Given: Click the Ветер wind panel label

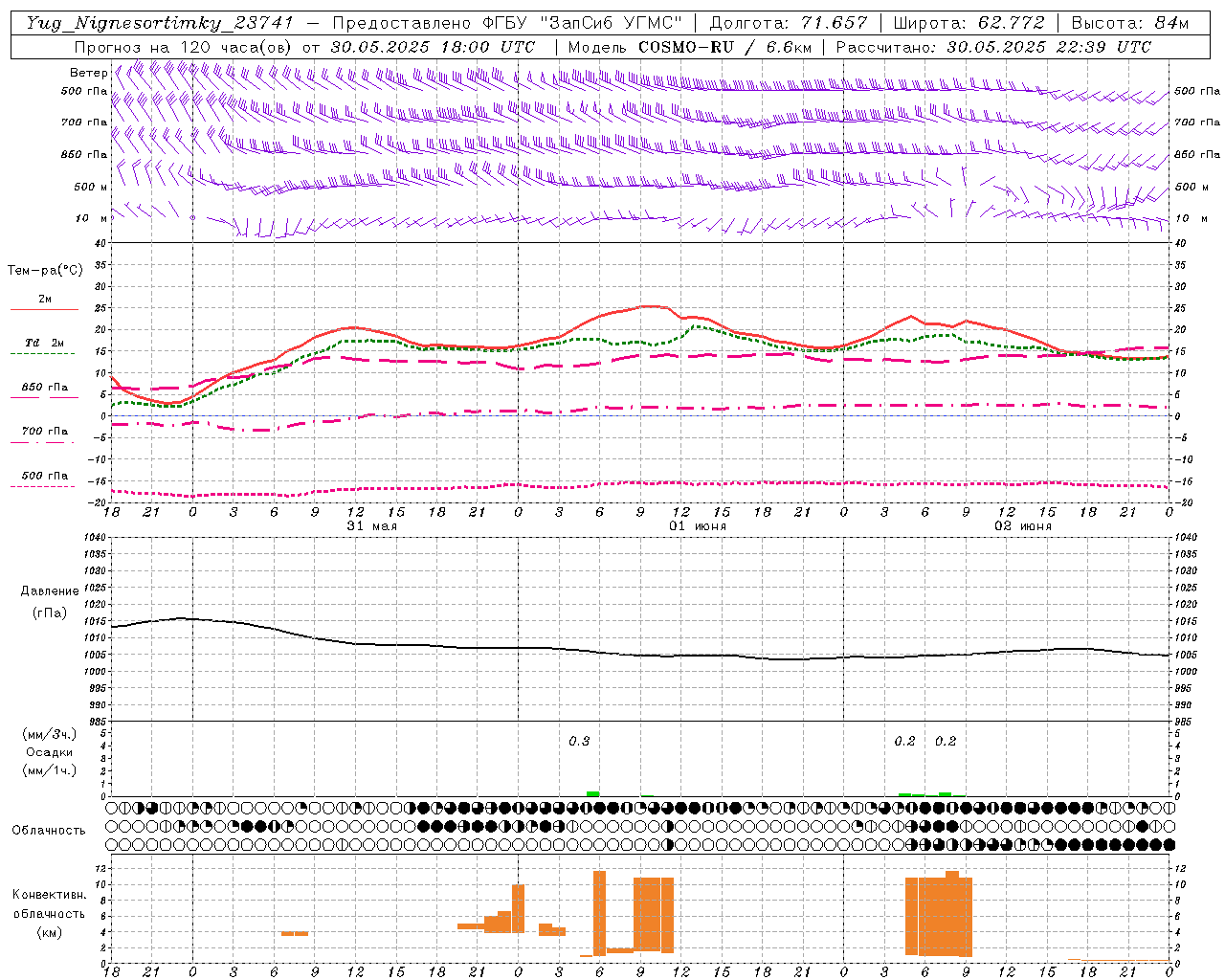Looking at the screenshot, I should pos(88,73).
